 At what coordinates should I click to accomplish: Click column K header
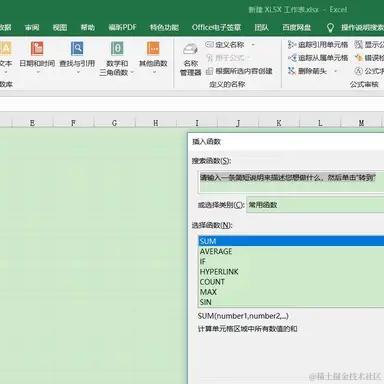click(x=279, y=123)
